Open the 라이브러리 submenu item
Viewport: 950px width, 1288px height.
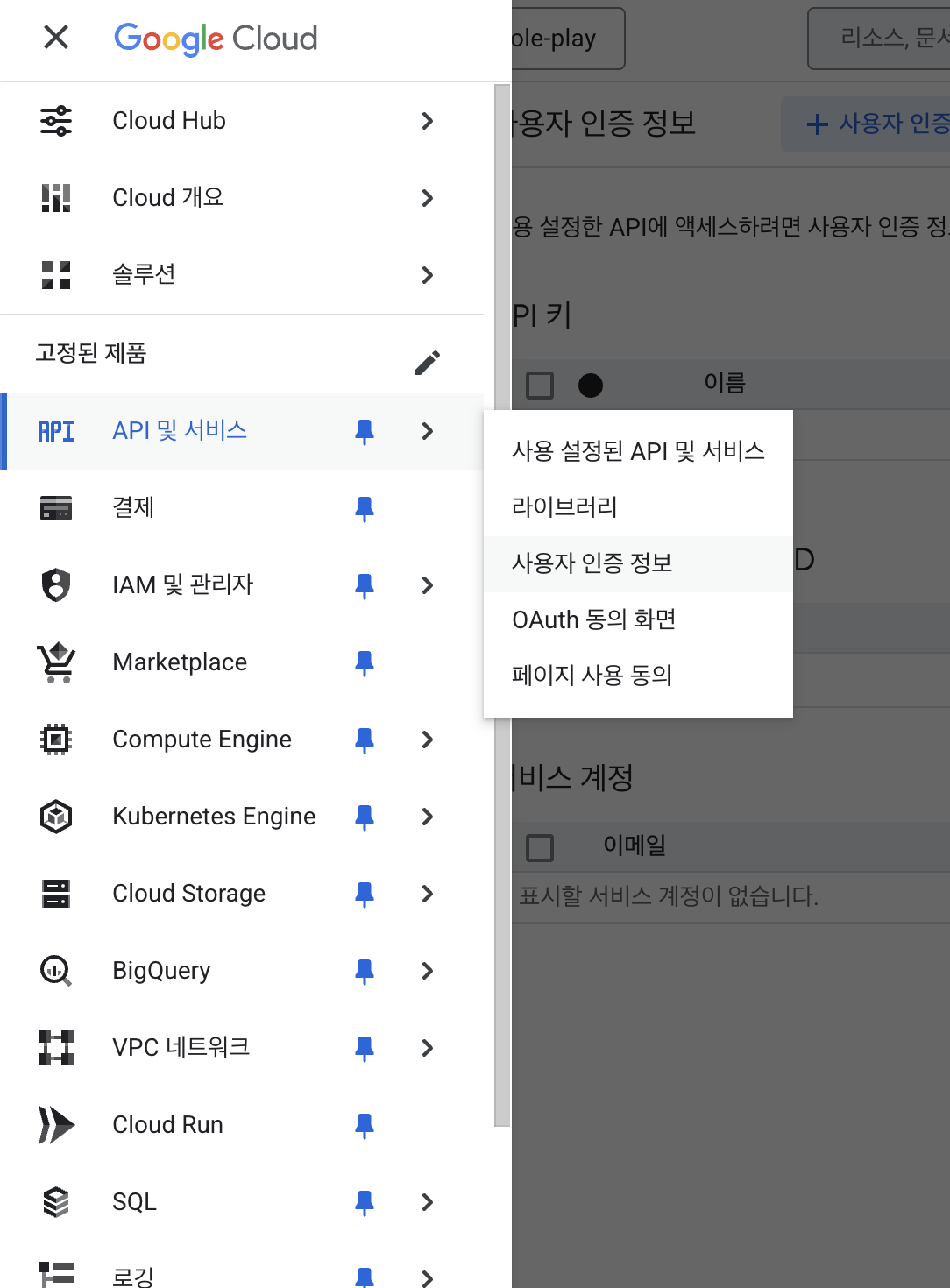(x=638, y=507)
